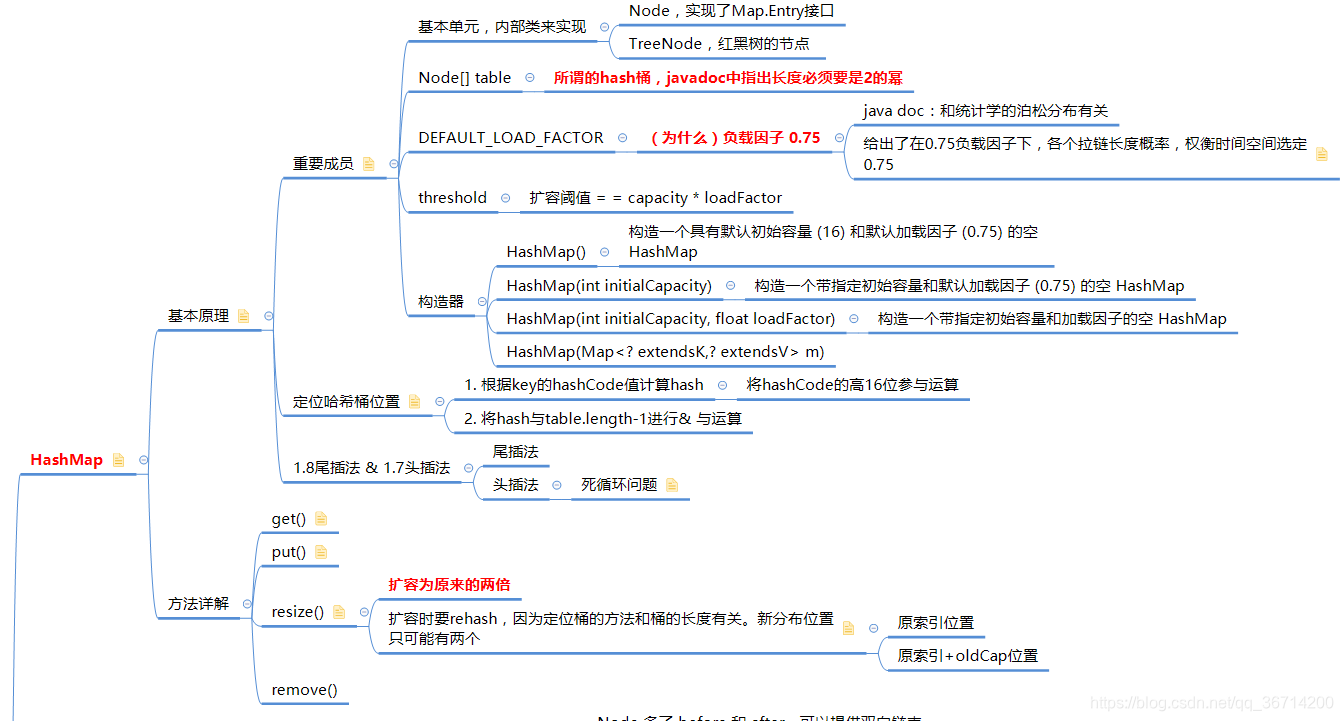Collapse the 1.8尾插法 & 1.7头插法 branch
Viewport: 1343px width, 721px height.
click(x=468, y=468)
